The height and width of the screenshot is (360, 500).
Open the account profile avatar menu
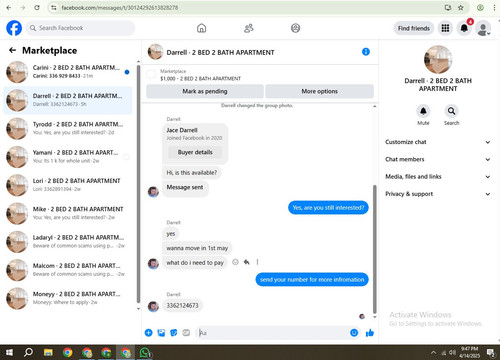tap(483, 28)
